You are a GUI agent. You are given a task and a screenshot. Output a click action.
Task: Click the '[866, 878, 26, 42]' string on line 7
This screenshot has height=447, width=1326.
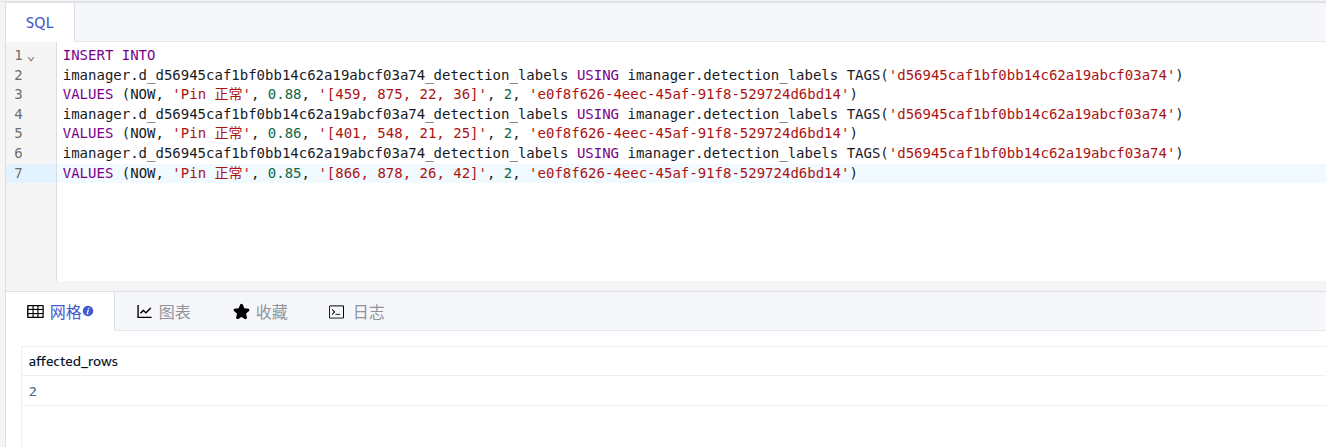click(x=404, y=173)
